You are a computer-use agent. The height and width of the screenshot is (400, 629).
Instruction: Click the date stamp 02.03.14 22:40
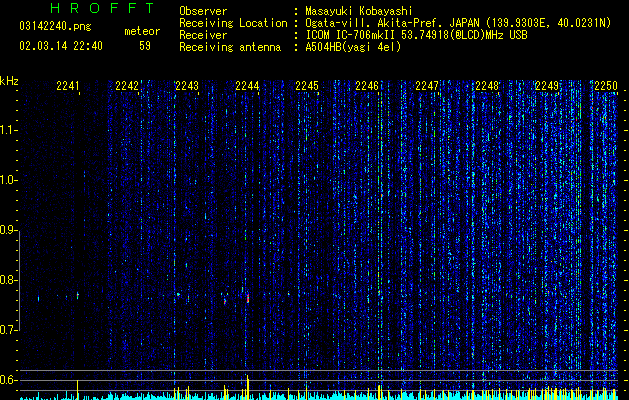61,46
